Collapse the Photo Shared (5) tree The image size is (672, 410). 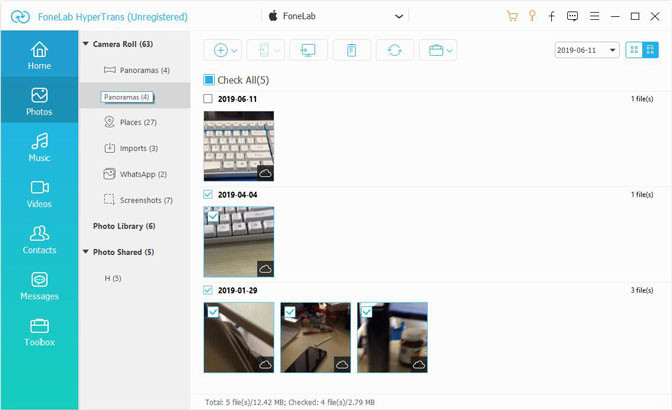[86, 252]
